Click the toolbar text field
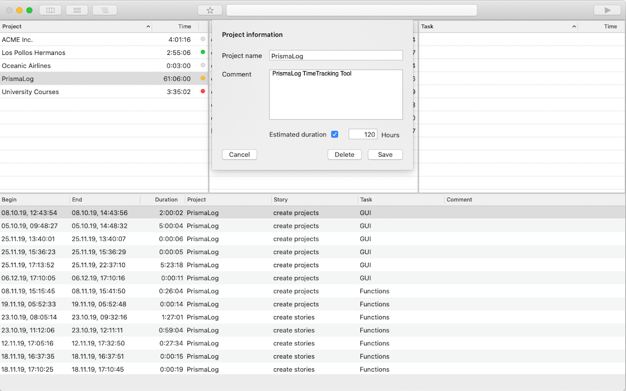626x391 pixels. coord(352,10)
